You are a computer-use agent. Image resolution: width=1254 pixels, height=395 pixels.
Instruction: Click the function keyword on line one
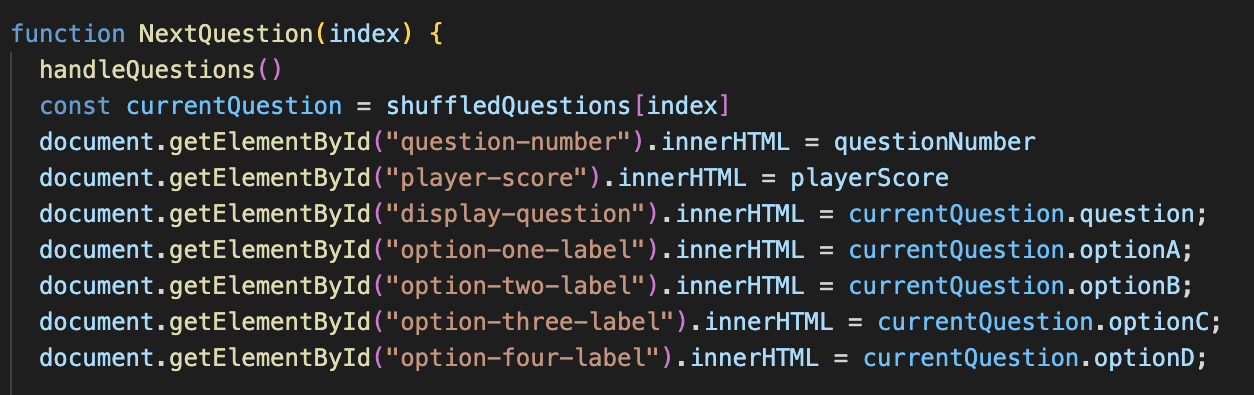pyautogui.click(x=68, y=33)
